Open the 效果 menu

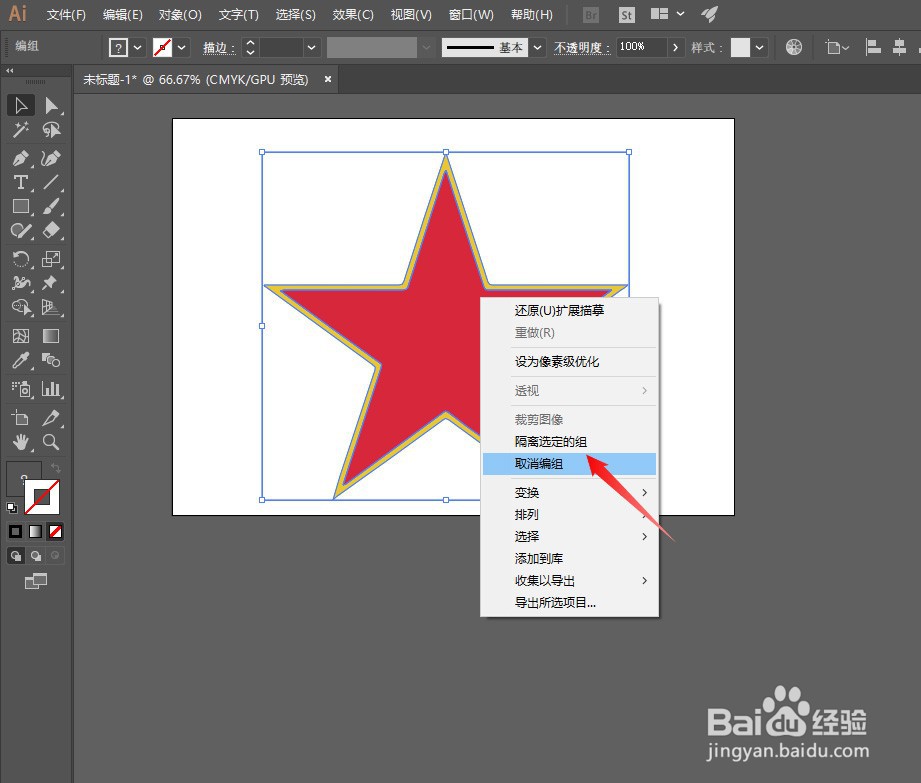351,14
